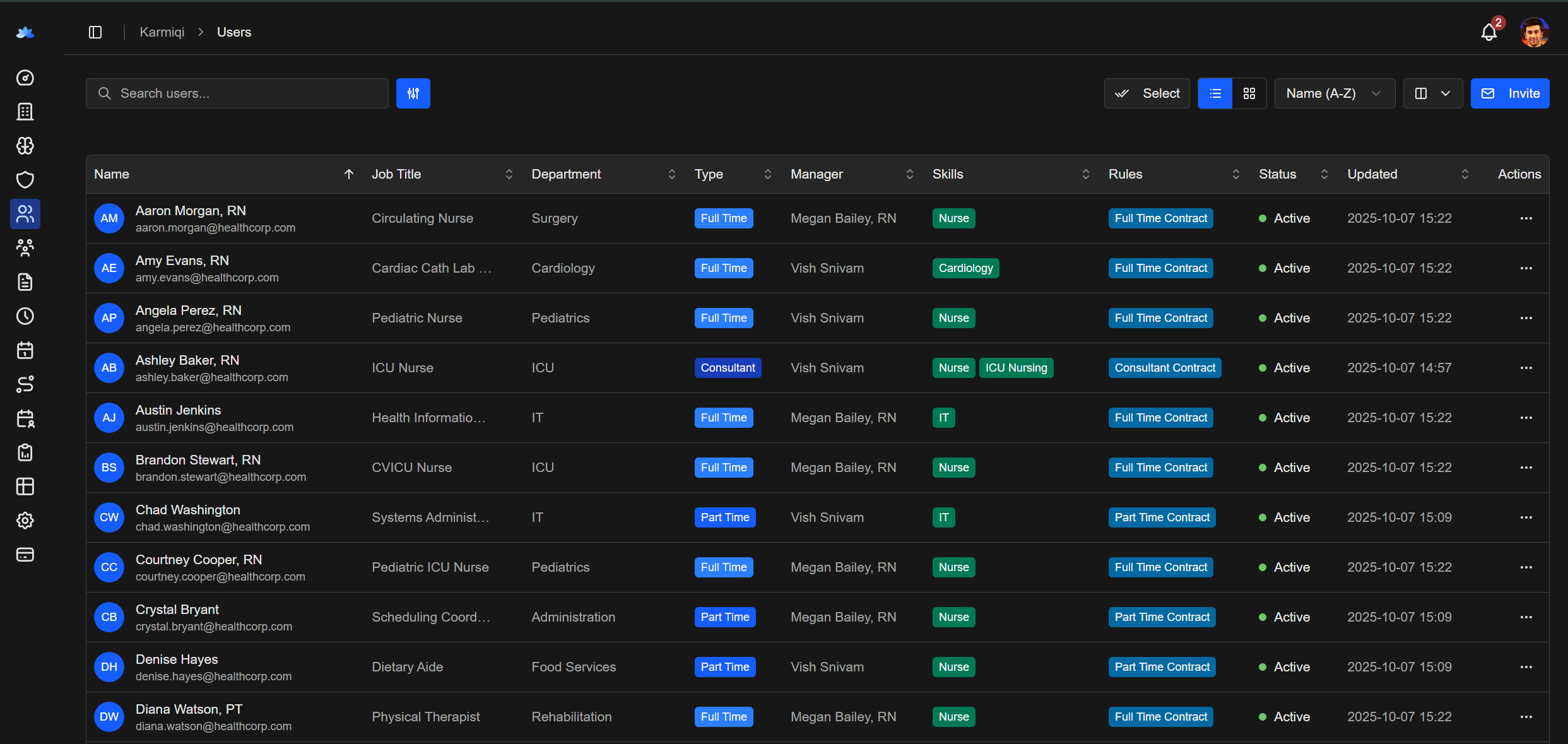1568x744 pixels.
Task: Click the Cardiology skill tag
Action: click(x=966, y=268)
